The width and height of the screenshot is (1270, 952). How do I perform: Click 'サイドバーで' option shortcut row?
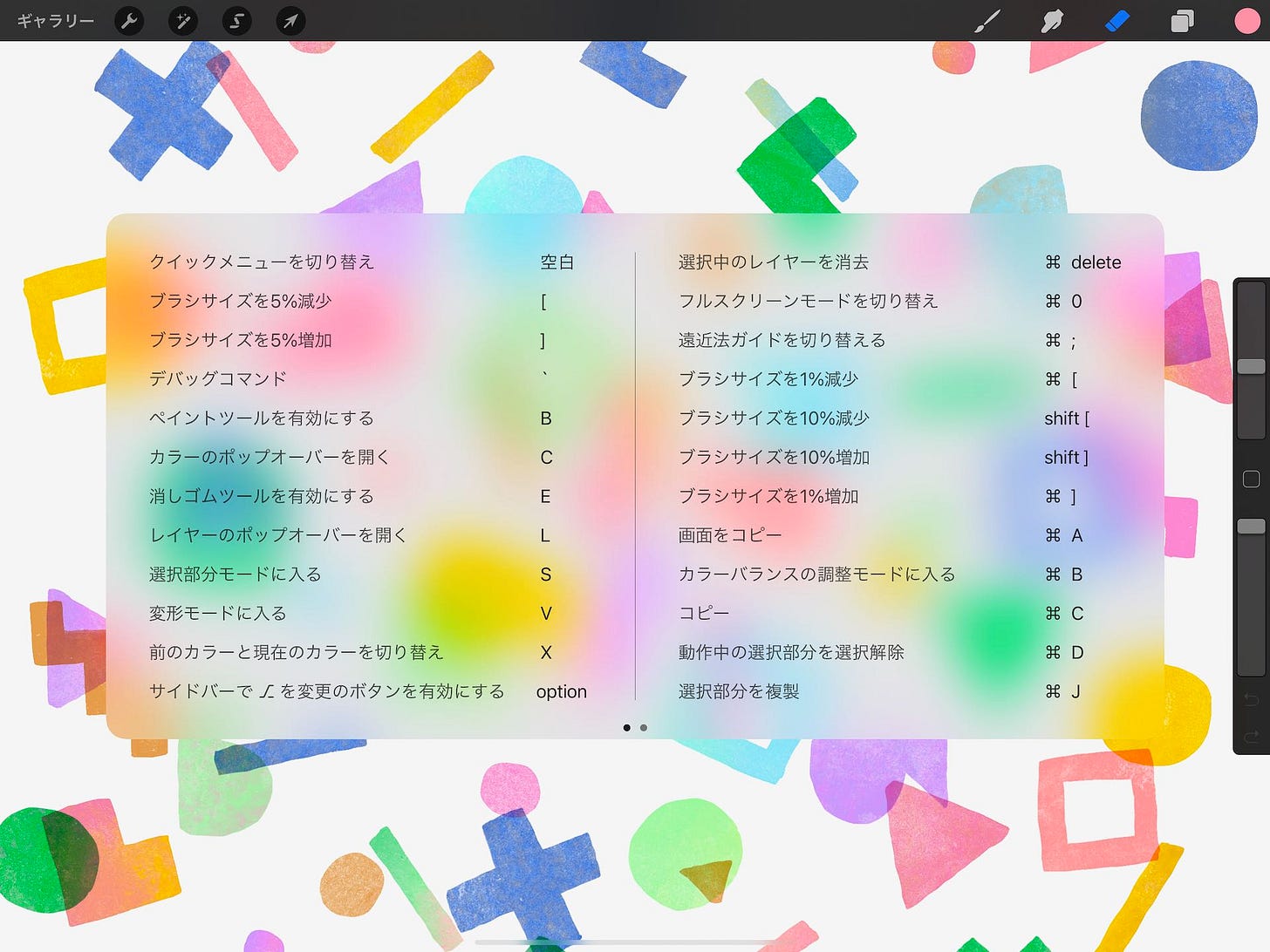(369, 691)
